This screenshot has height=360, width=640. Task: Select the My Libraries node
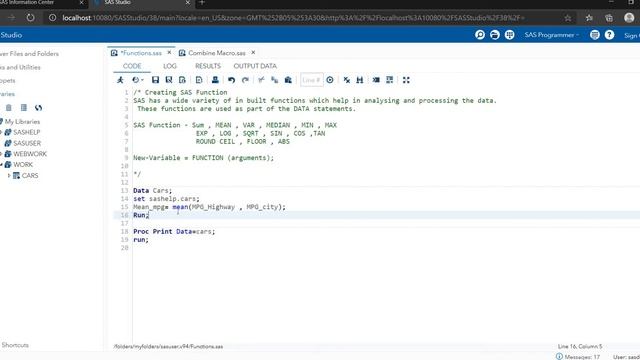click(x=22, y=122)
